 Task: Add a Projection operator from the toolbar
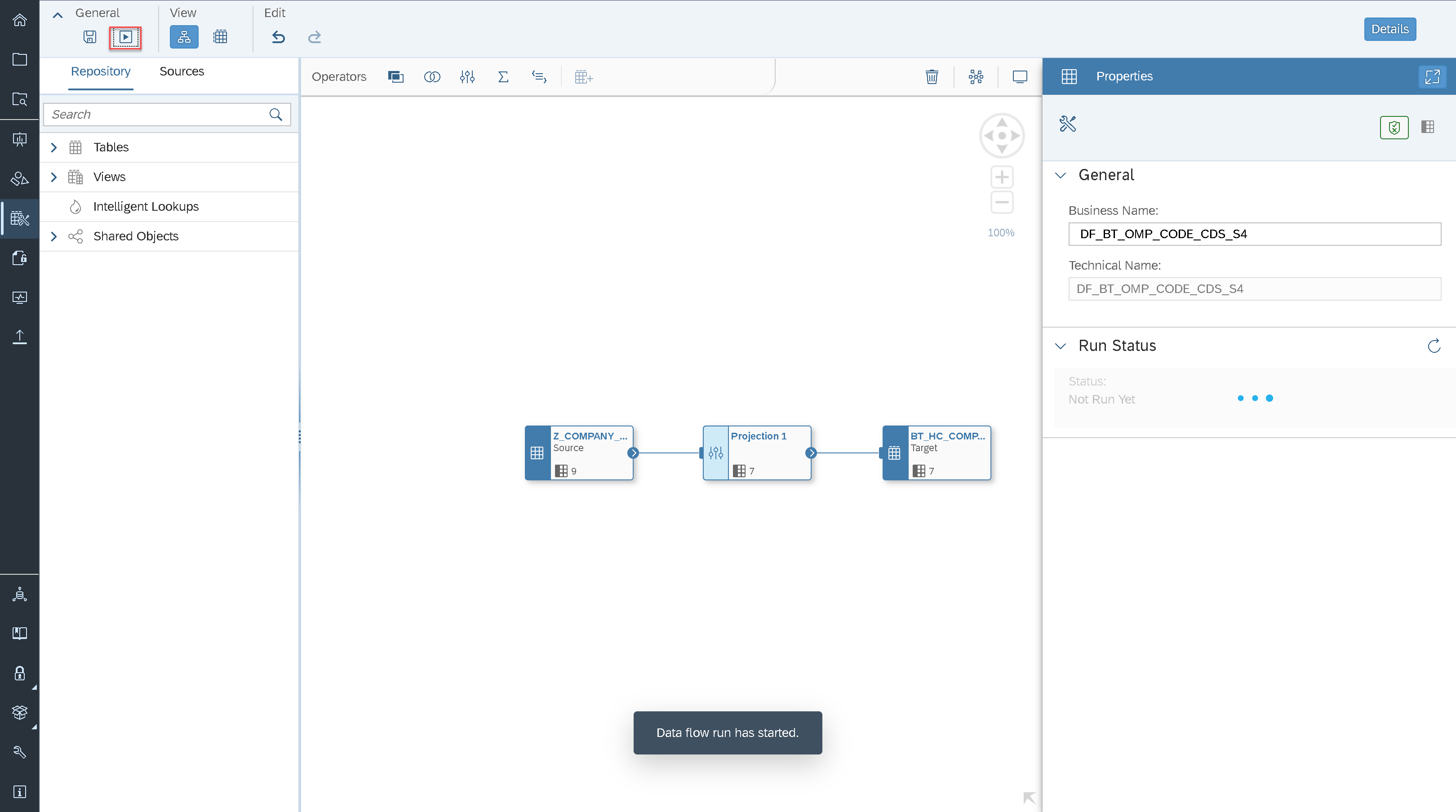coord(467,77)
